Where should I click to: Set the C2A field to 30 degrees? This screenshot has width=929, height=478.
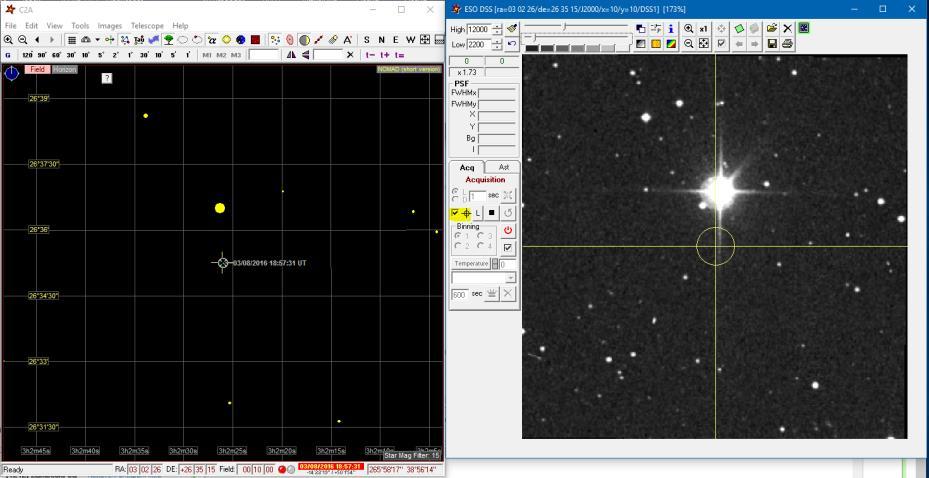point(71,55)
